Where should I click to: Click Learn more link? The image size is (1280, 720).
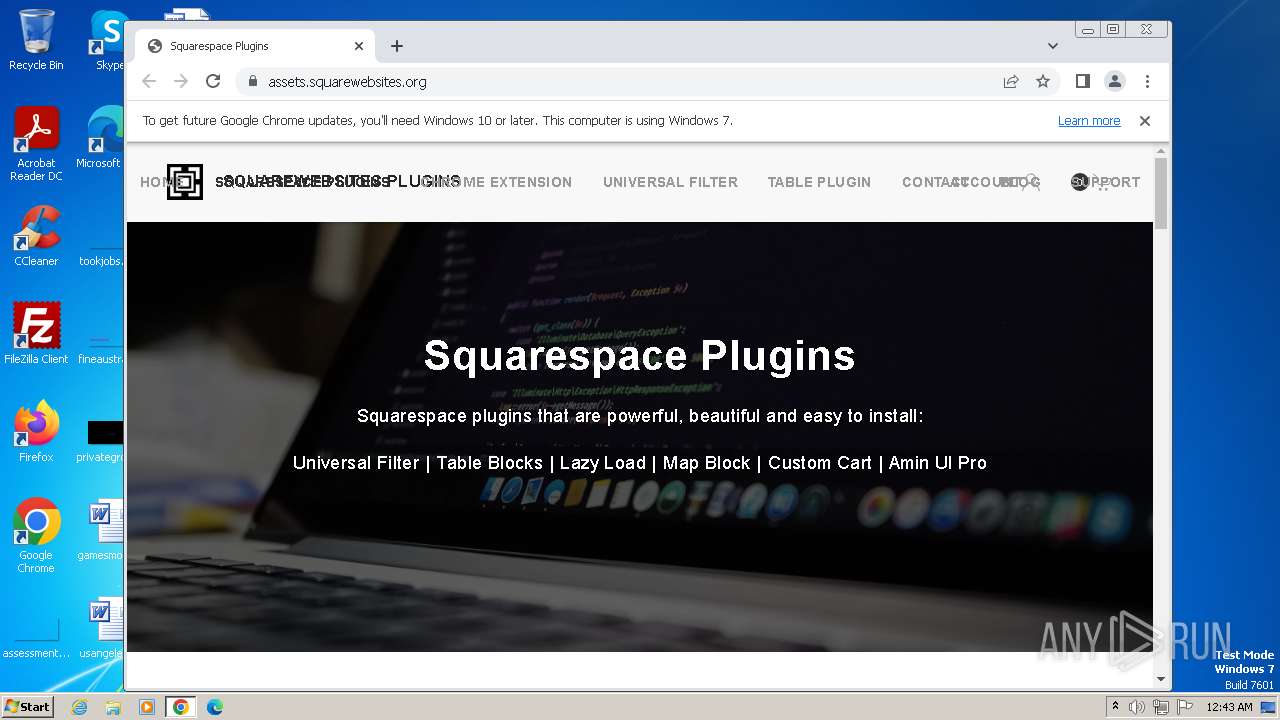point(1089,121)
